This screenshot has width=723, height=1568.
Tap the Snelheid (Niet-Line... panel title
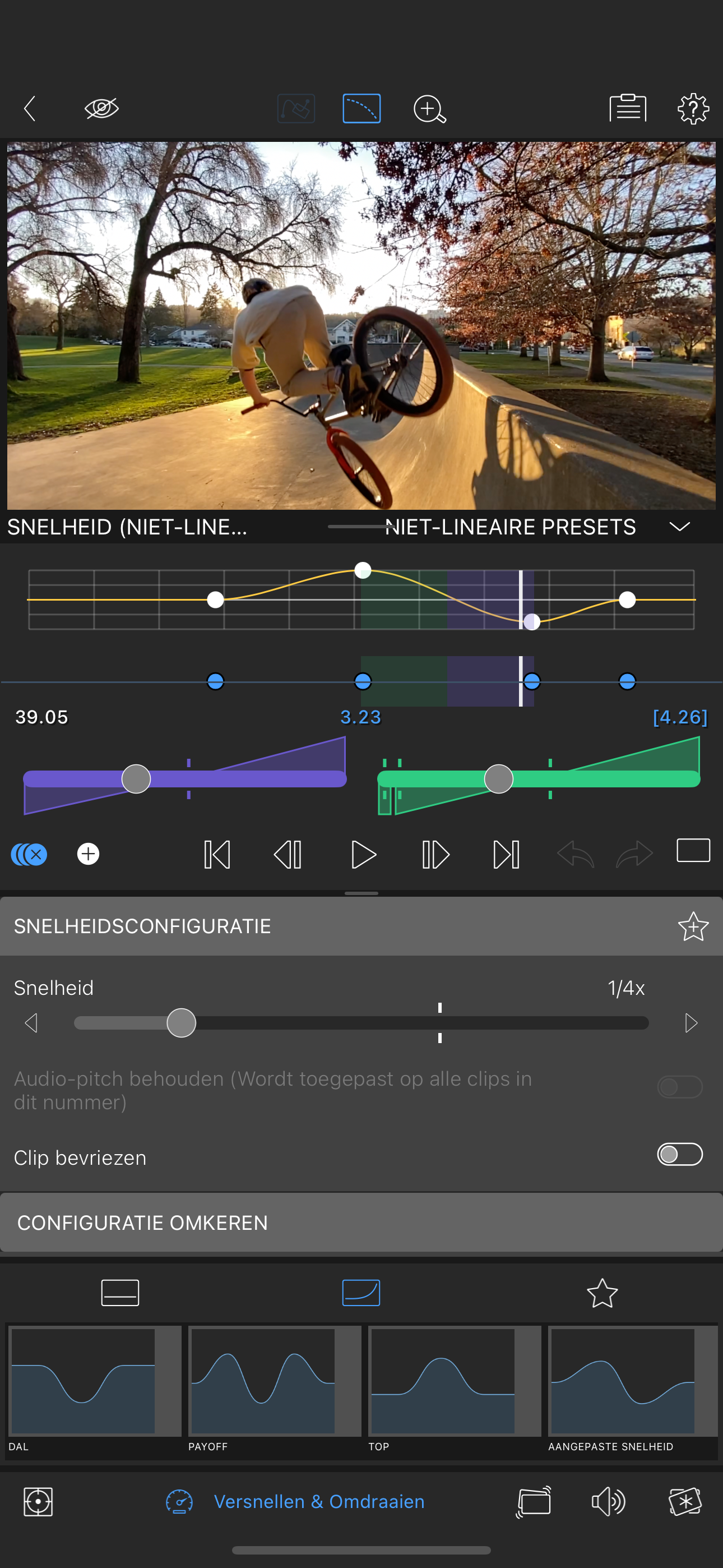click(127, 527)
